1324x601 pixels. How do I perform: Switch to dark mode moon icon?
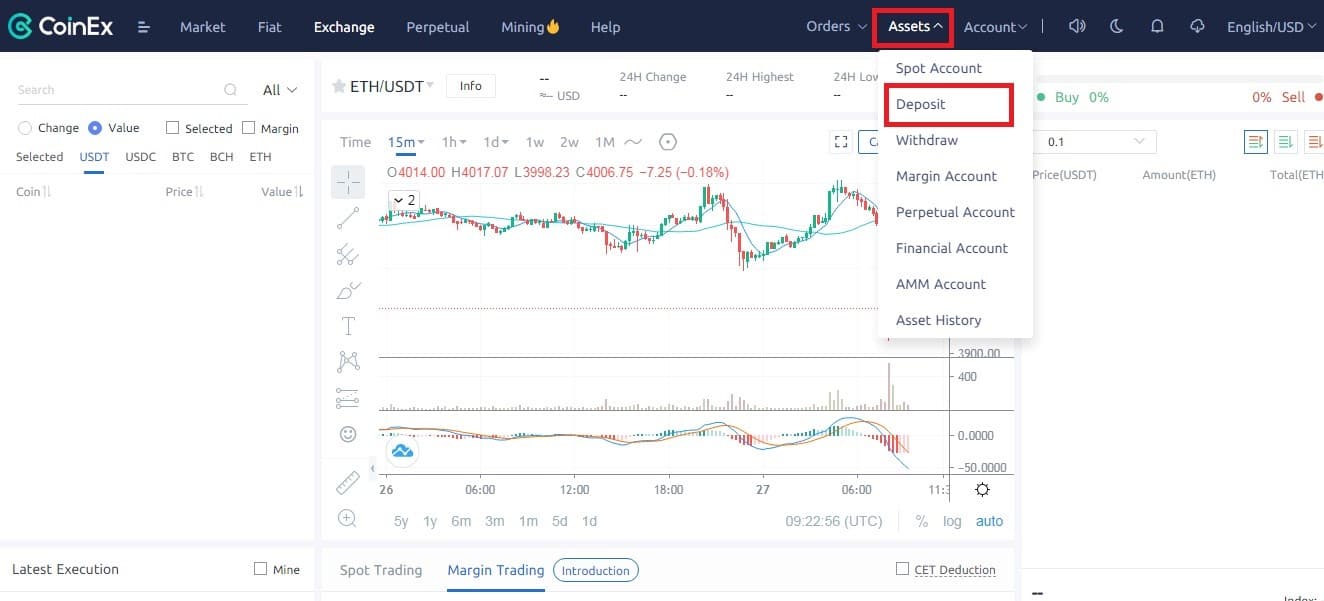coord(1117,27)
